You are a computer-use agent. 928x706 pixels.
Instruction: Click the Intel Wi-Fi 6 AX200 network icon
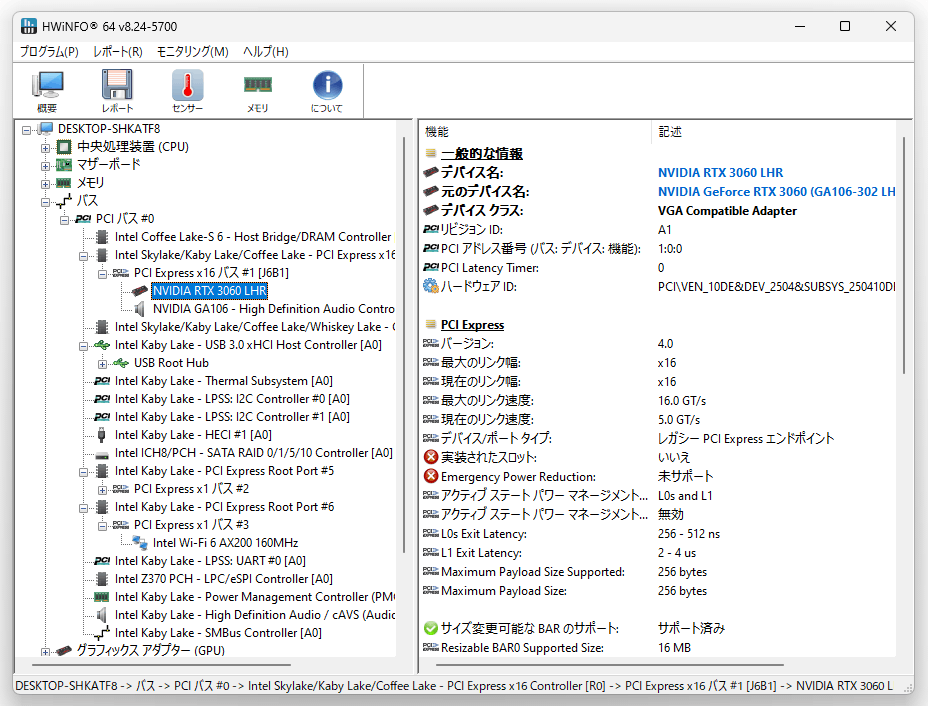tap(140, 542)
